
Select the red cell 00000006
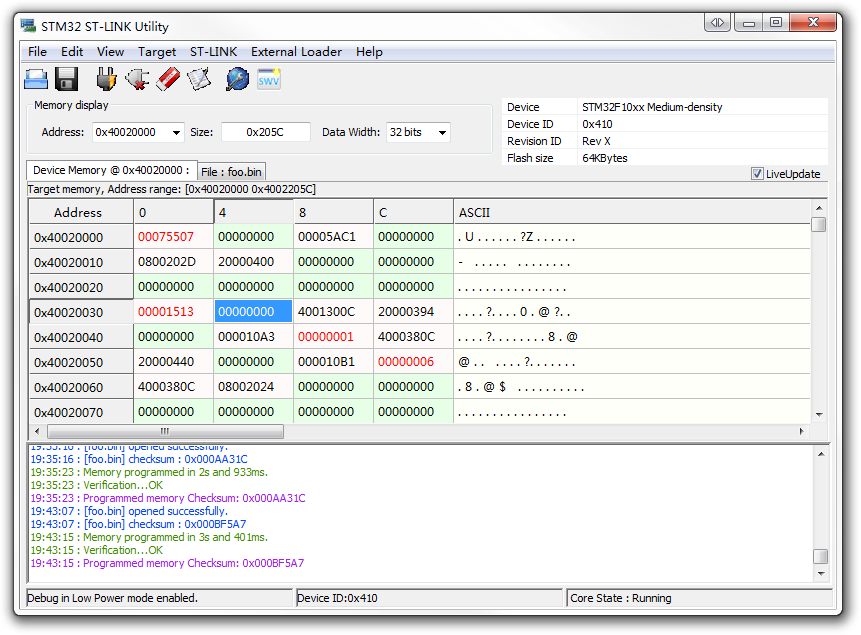click(413, 362)
